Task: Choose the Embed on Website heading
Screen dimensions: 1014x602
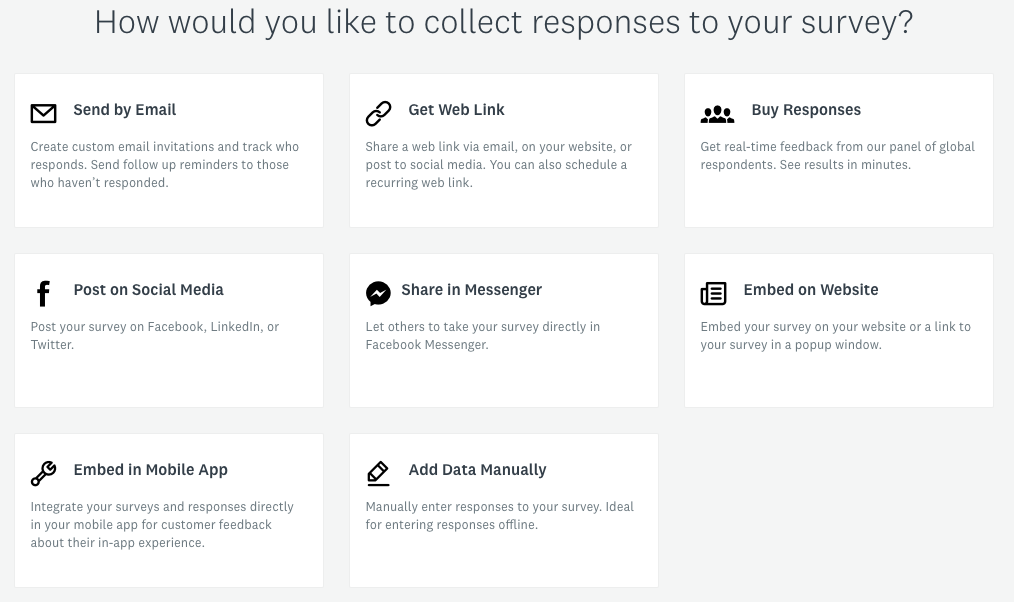Action: [811, 290]
